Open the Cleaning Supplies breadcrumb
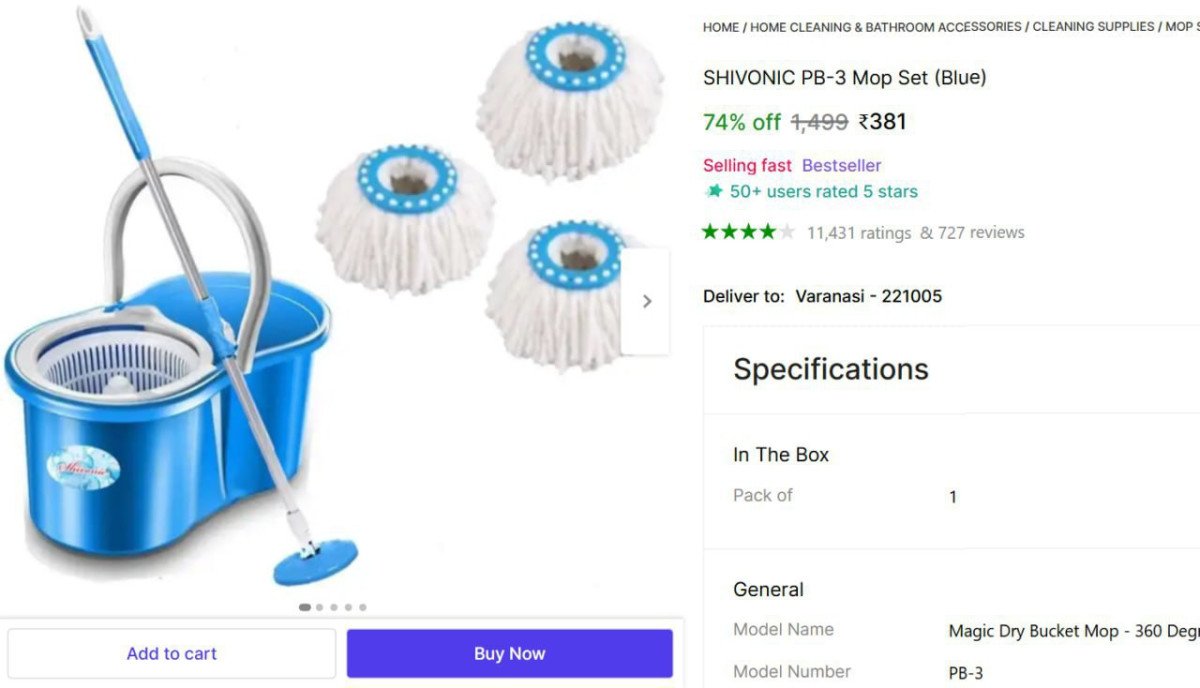Screen dimensions: 1200x688 [x=1093, y=27]
